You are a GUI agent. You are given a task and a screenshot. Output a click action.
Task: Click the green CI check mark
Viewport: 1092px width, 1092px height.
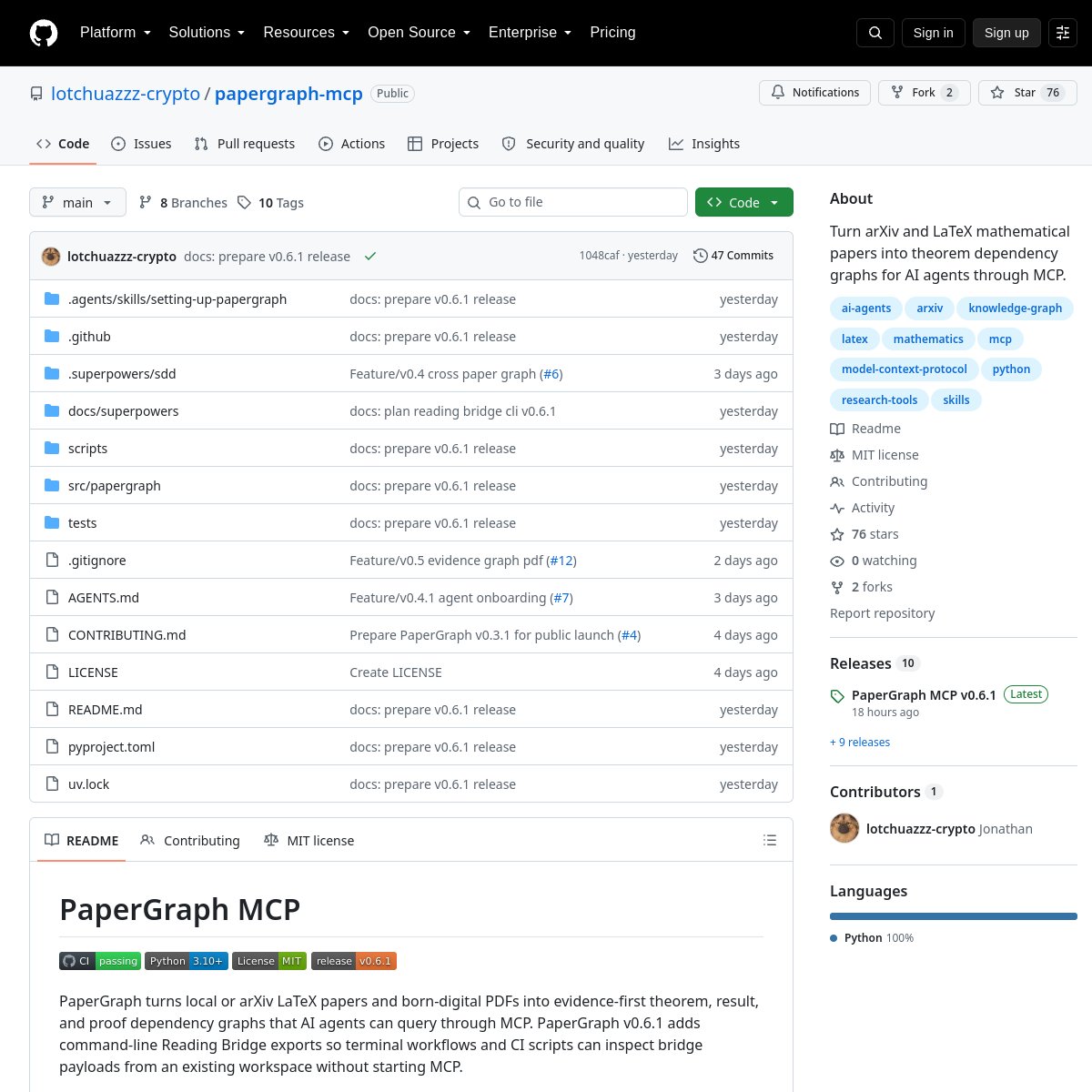(x=370, y=257)
